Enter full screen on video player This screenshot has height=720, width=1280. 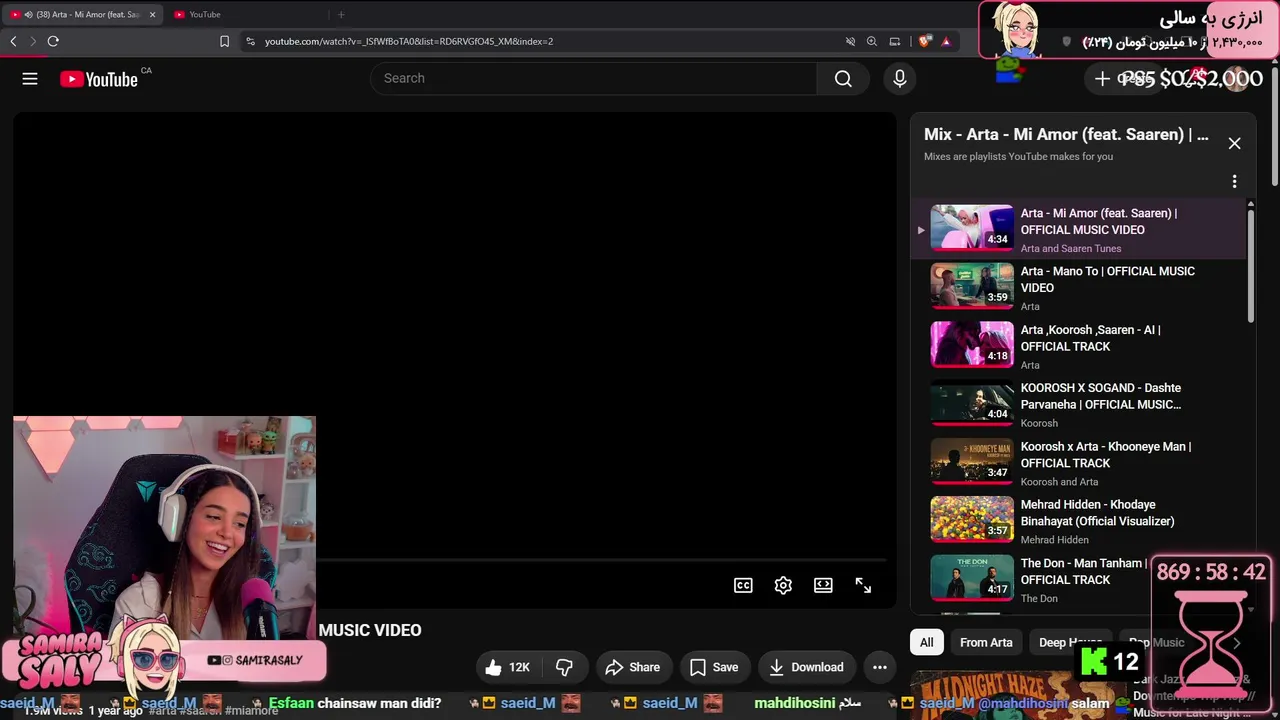(863, 585)
